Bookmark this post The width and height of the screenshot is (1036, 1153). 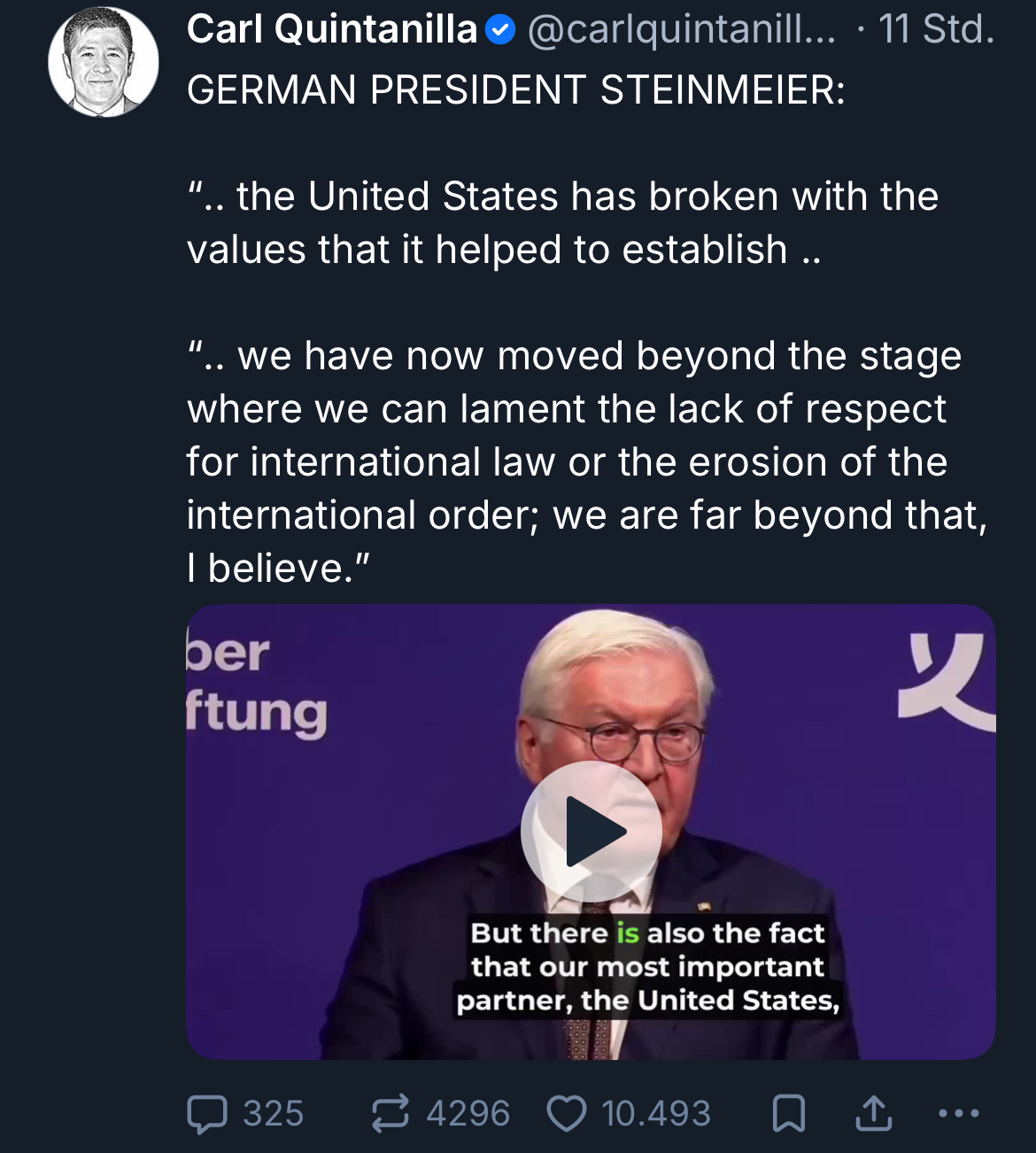789,1113
